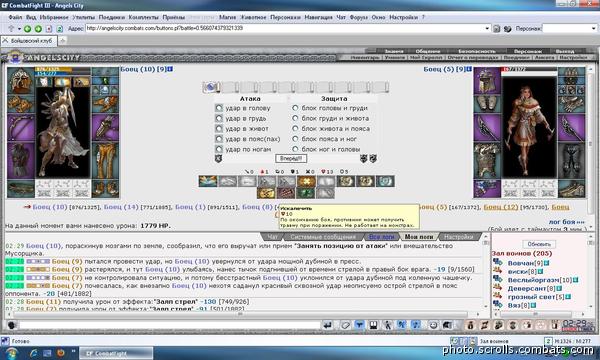Open player "Вовчан" in the room list
The image size is (600, 360).
(x=521, y=263)
